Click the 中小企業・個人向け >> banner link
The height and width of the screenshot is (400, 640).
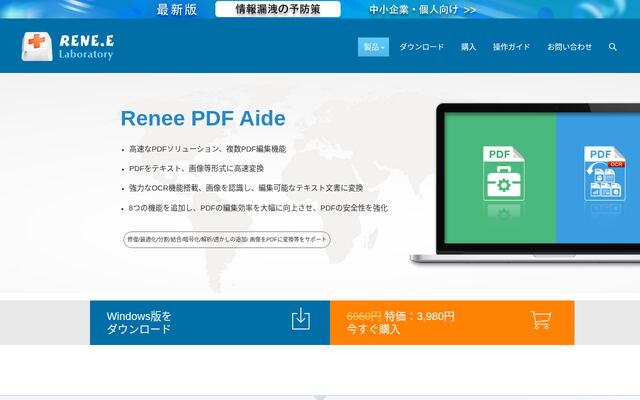point(423,9)
